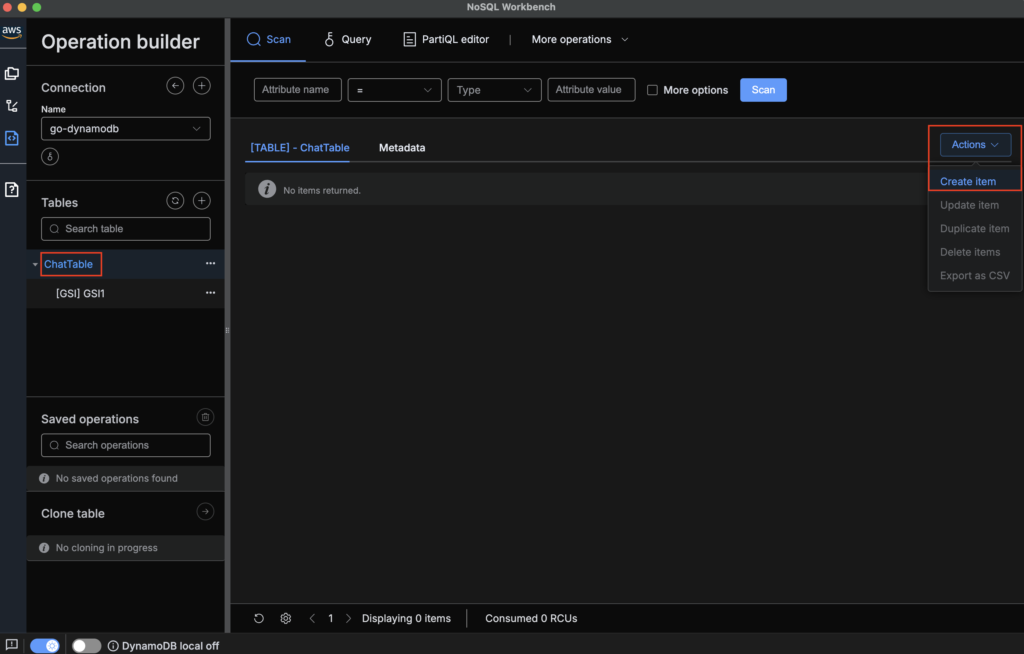
Task: Click the Search table input field
Action: 126,229
